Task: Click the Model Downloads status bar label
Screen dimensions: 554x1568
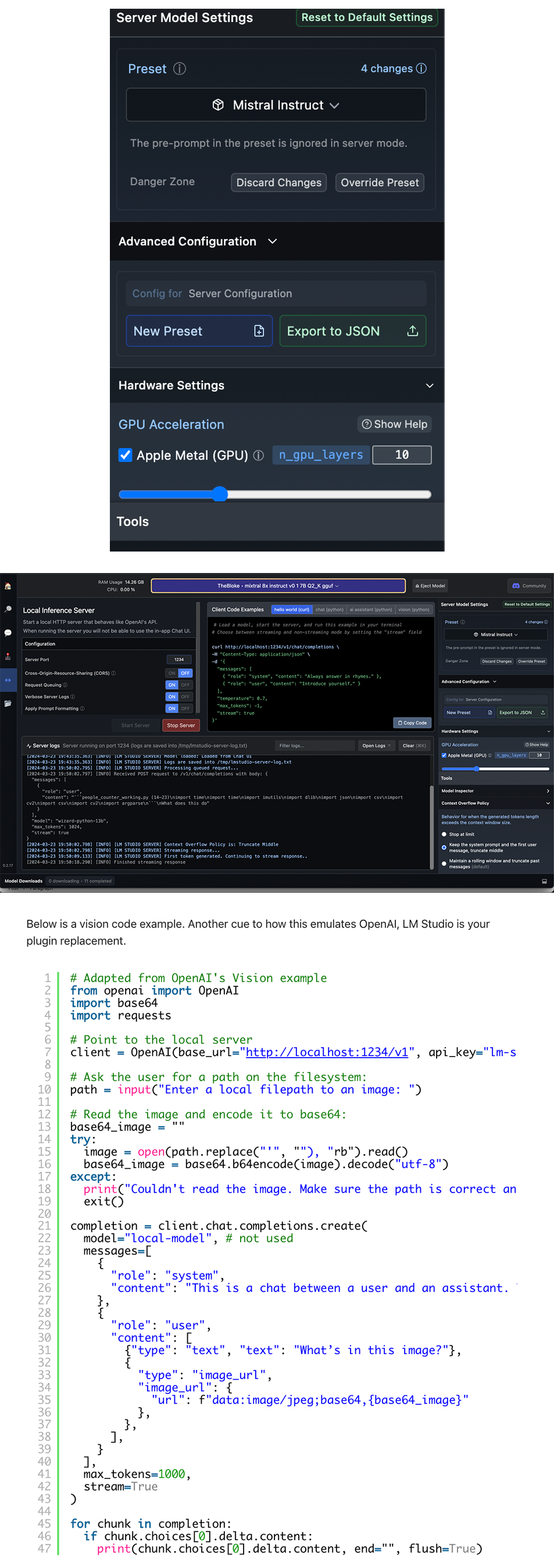Action: pyautogui.click(x=24, y=881)
